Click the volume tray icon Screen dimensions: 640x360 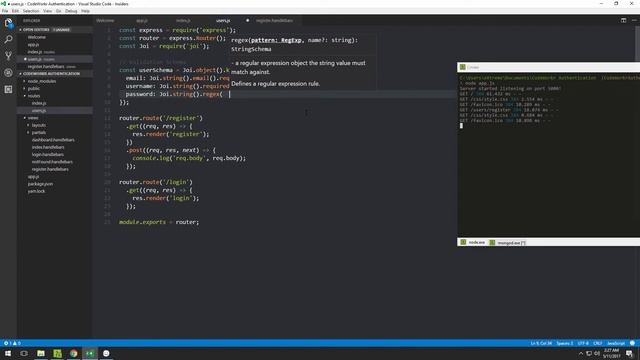597,353
